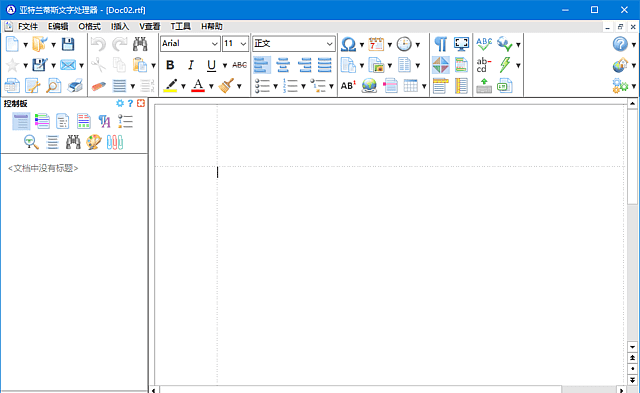640x393 pixels.
Task: Click the format painter brush icon
Action: pos(226,86)
